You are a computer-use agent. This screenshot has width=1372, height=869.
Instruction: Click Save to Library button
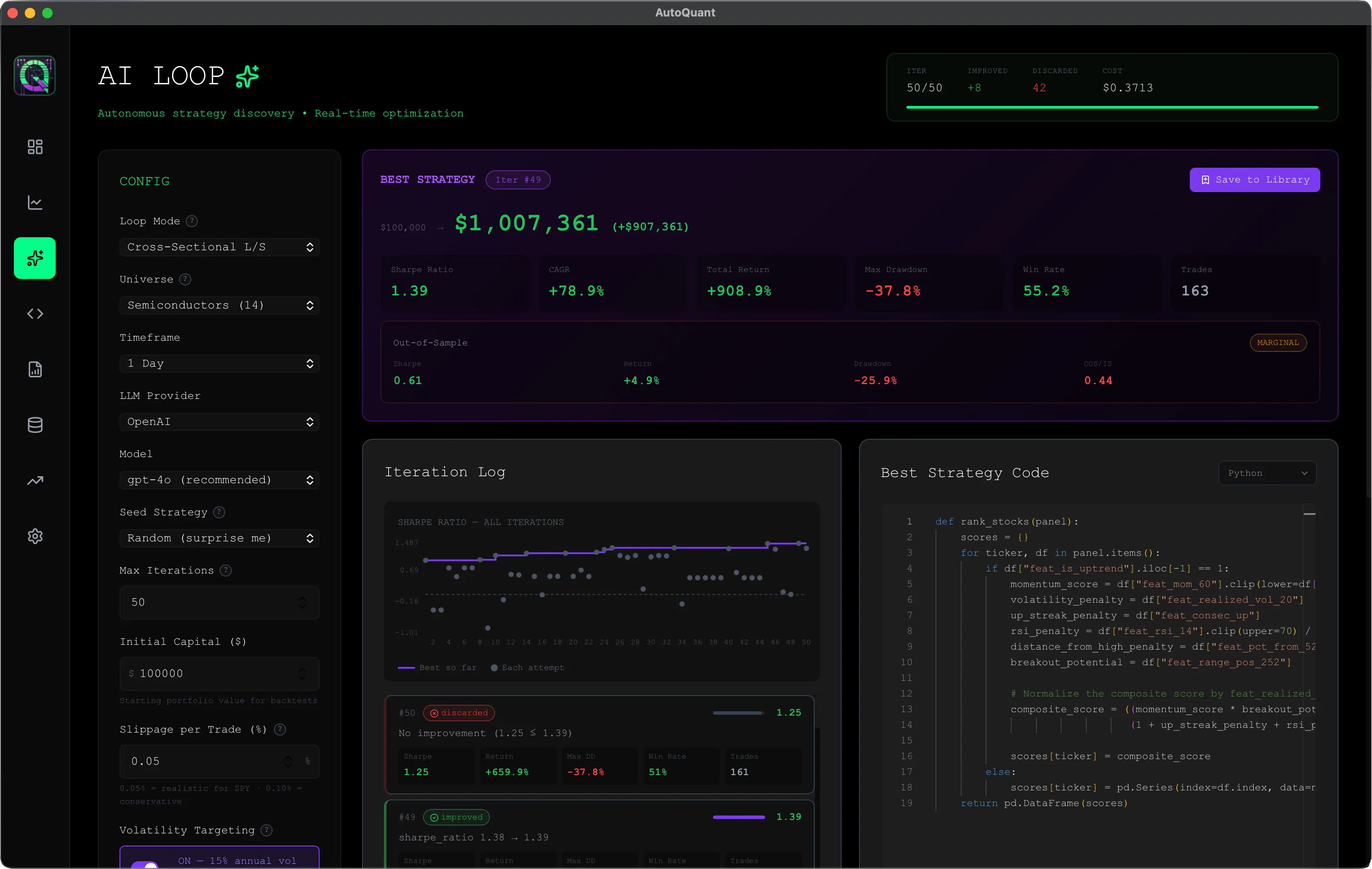tap(1255, 180)
